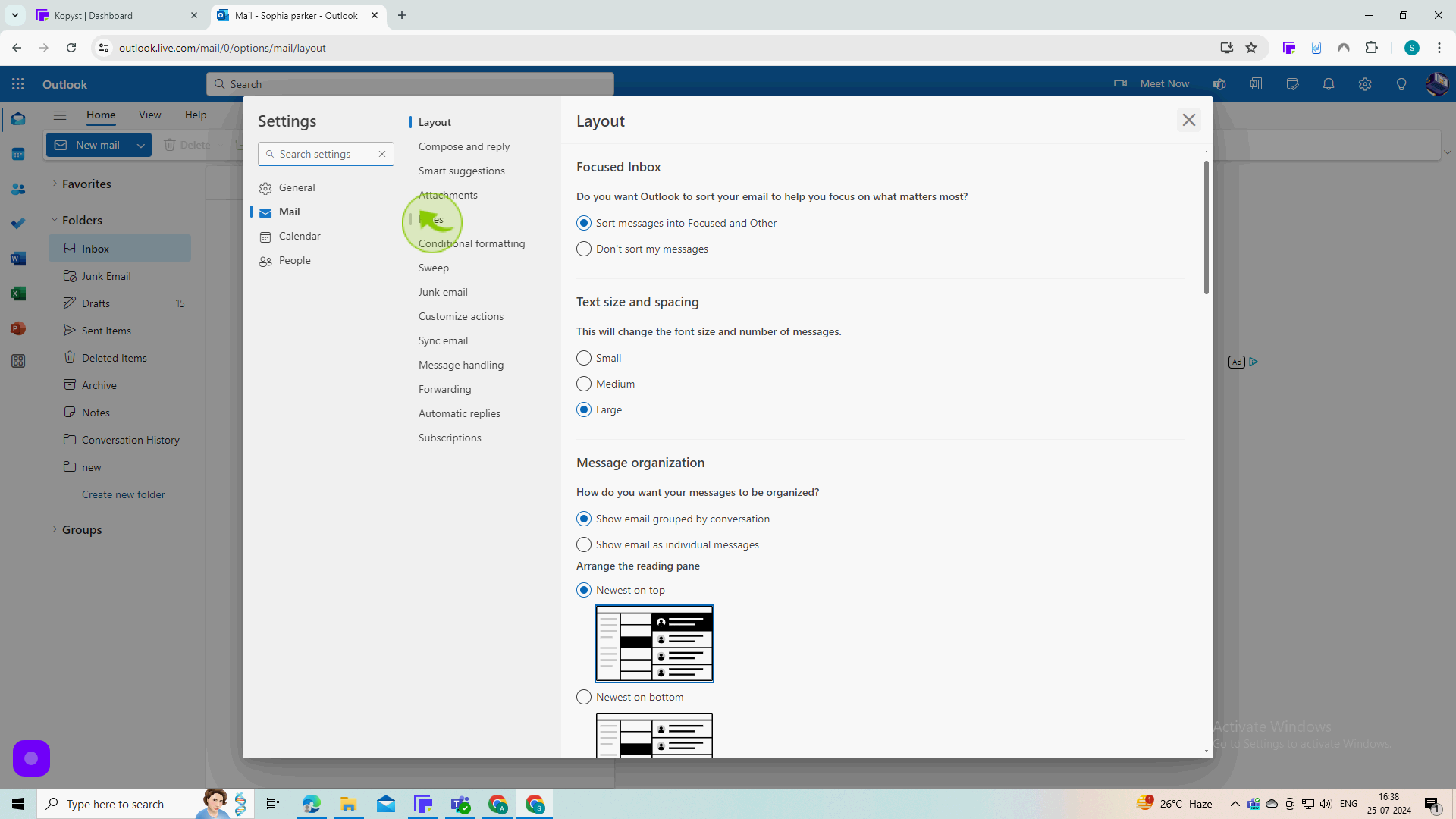Open the Outlook app launcher grid
The height and width of the screenshot is (819, 1456).
(x=18, y=84)
